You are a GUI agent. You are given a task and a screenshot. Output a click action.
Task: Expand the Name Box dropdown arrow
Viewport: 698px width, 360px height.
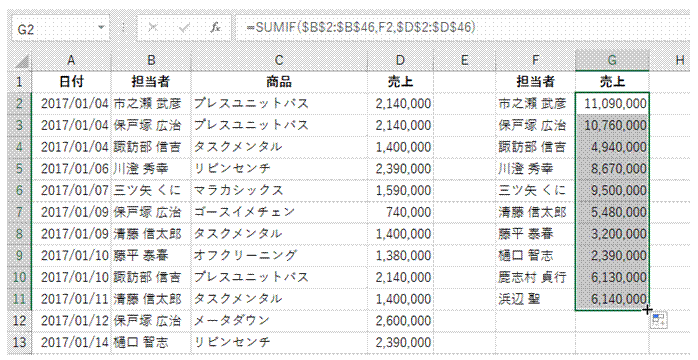(101, 28)
